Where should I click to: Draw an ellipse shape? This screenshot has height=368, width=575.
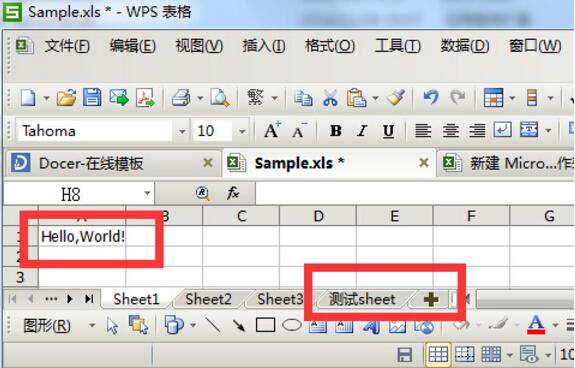(292, 325)
